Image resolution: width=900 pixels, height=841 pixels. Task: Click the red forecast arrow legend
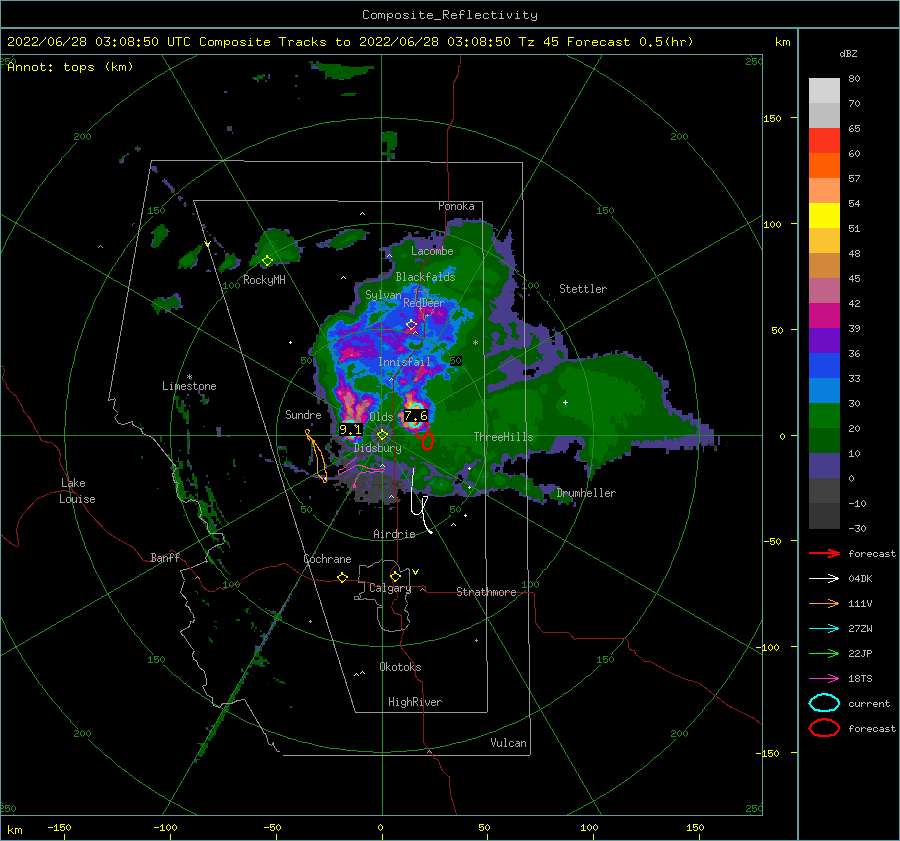[x=824, y=553]
